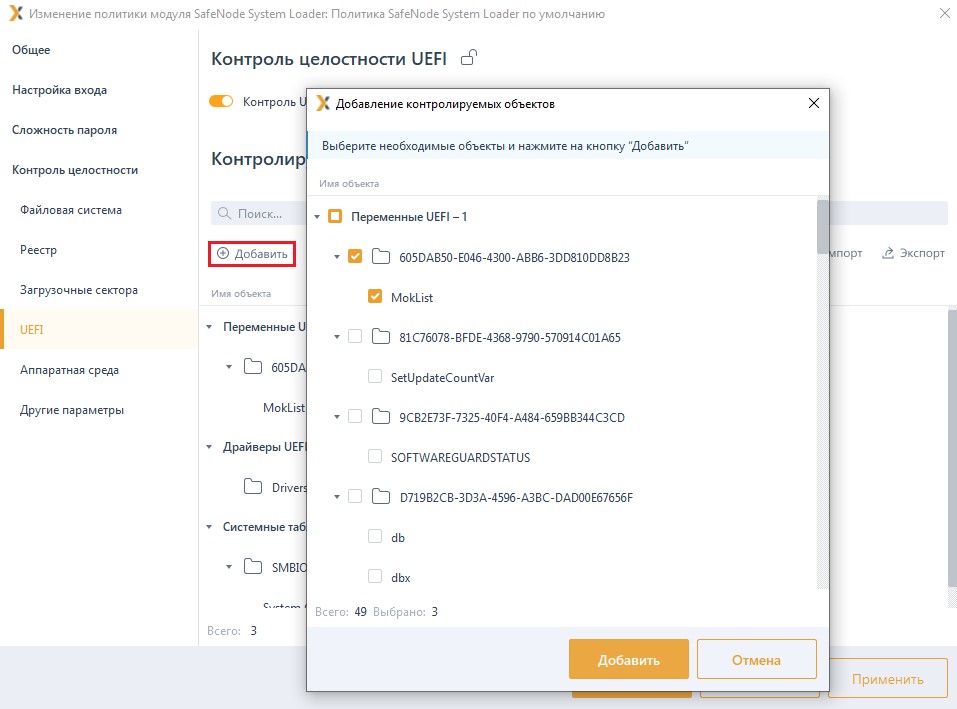Click the search magnifier icon

tap(225, 214)
